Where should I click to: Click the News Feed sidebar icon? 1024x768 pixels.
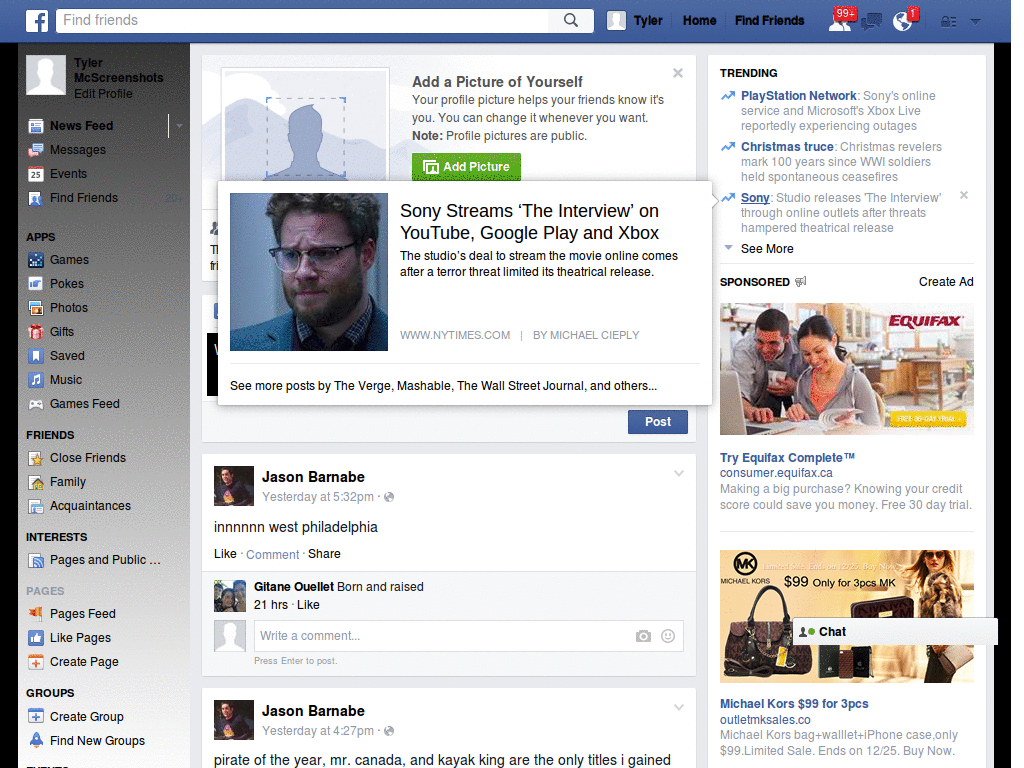[36, 126]
